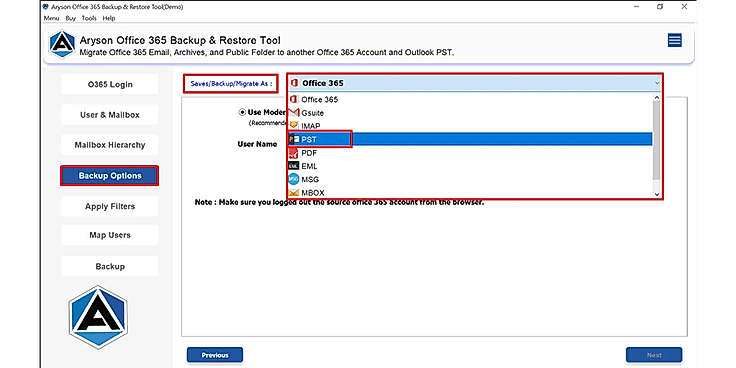Go to the Backup Options step
Viewport: 736px width, 368px height.
pos(110,176)
